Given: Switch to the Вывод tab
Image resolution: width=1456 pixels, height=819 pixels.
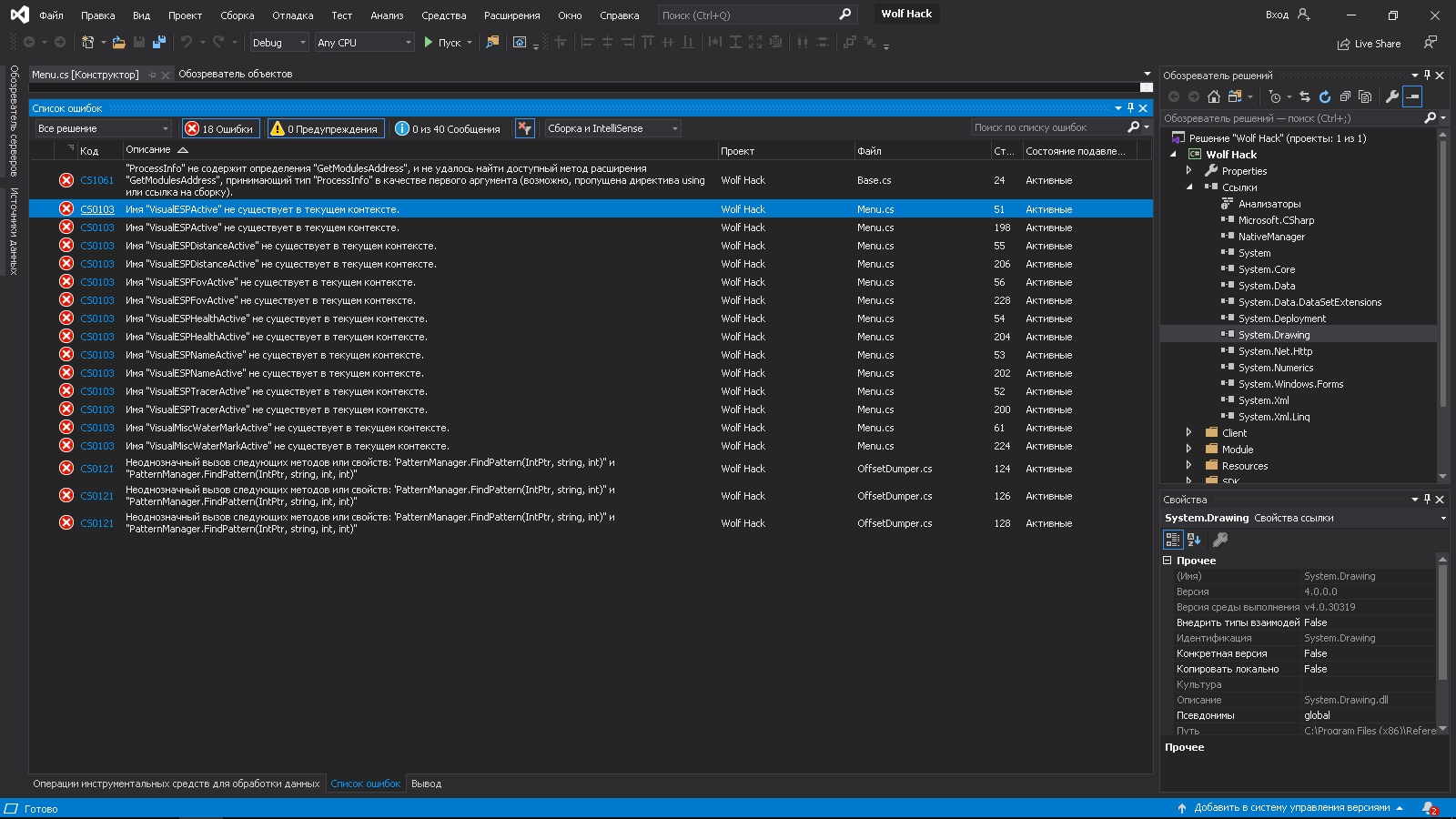Looking at the screenshot, I should point(426,784).
